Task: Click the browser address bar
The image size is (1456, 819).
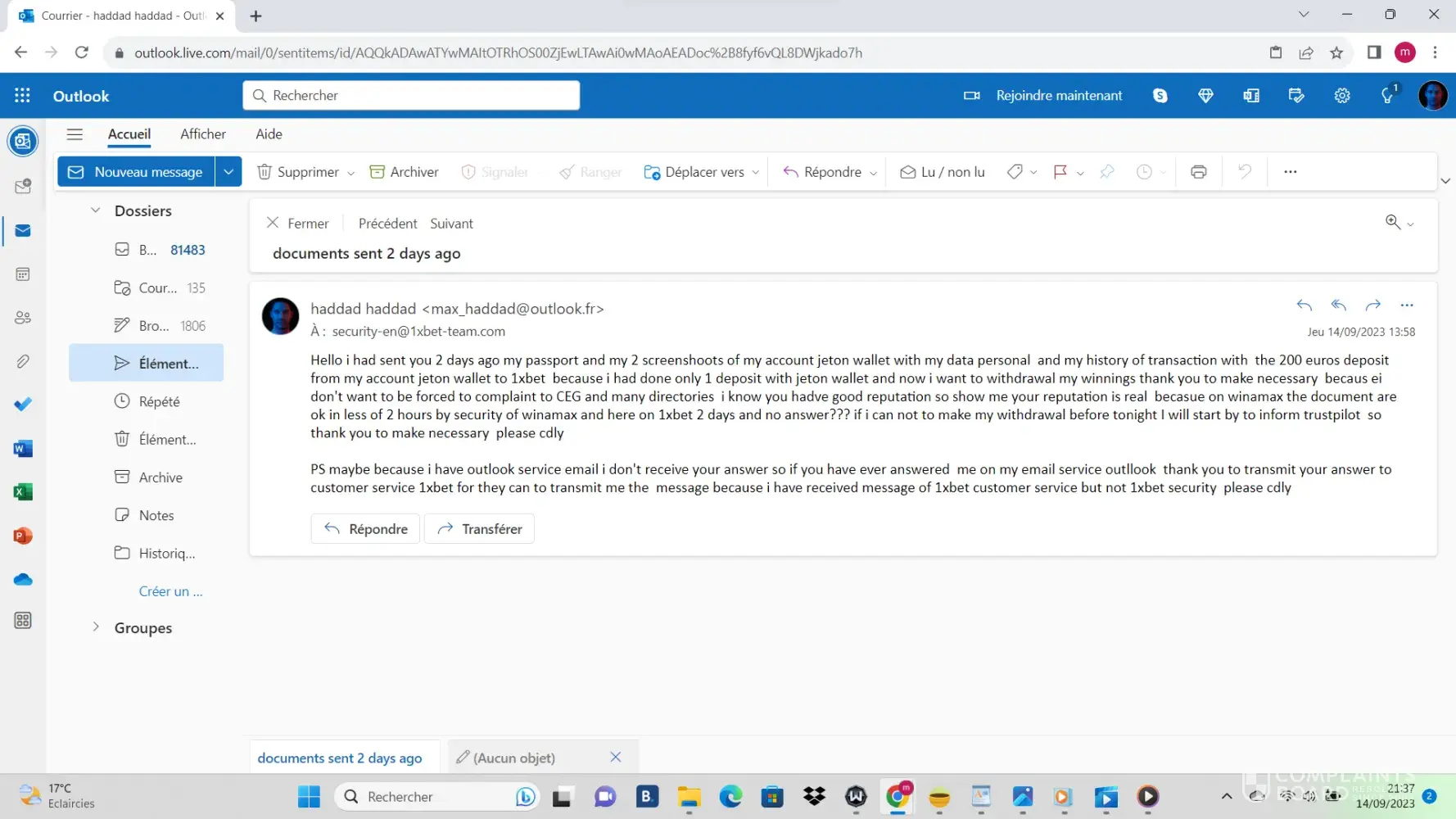Action: coord(688,52)
